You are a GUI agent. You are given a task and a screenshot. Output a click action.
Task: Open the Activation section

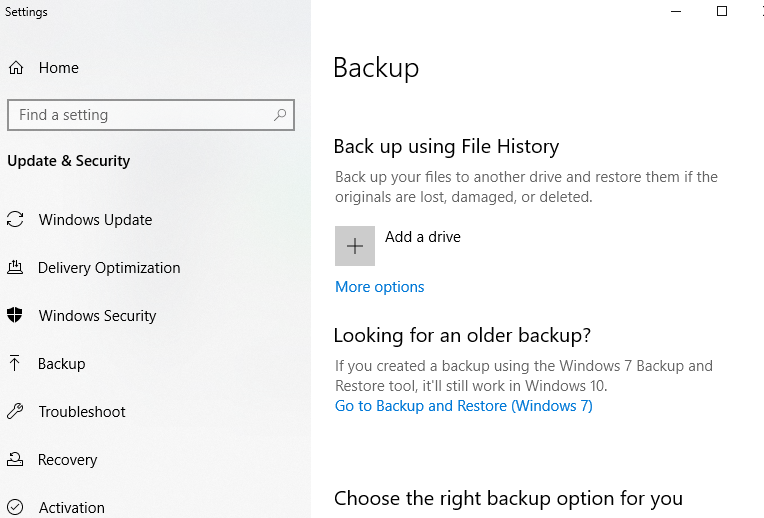pyautogui.click(x=72, y=508)
